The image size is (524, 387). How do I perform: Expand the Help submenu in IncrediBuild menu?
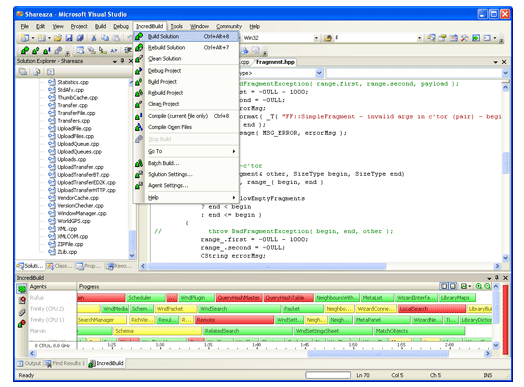[192, 198]
